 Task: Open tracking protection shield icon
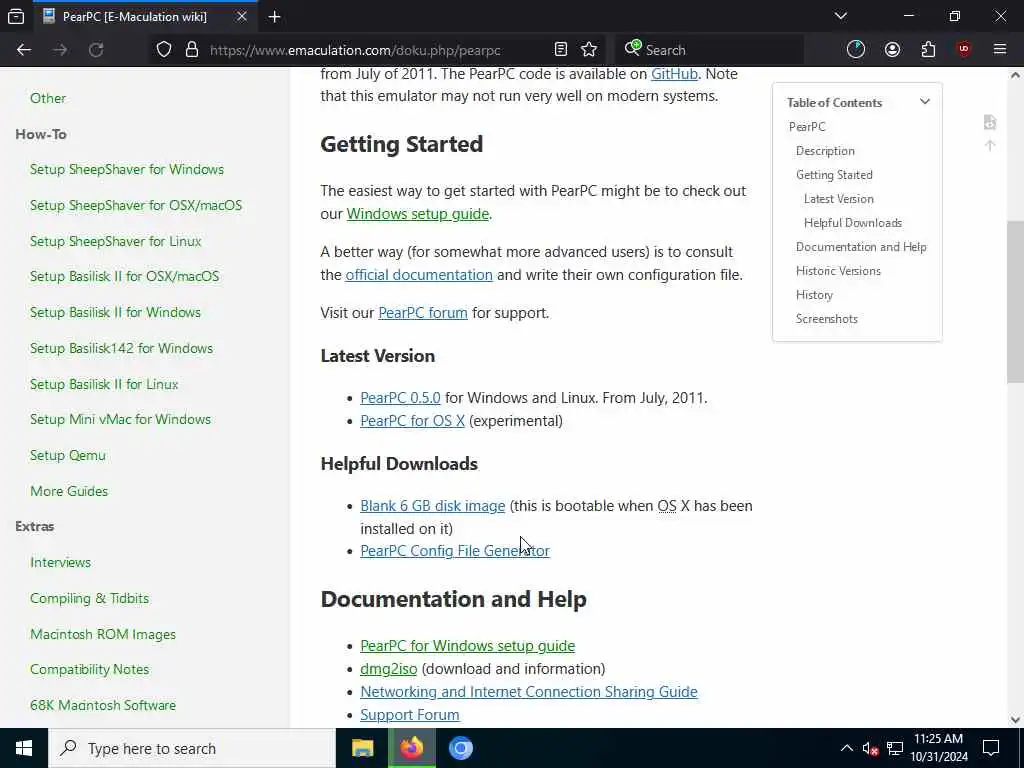(164, 50)
